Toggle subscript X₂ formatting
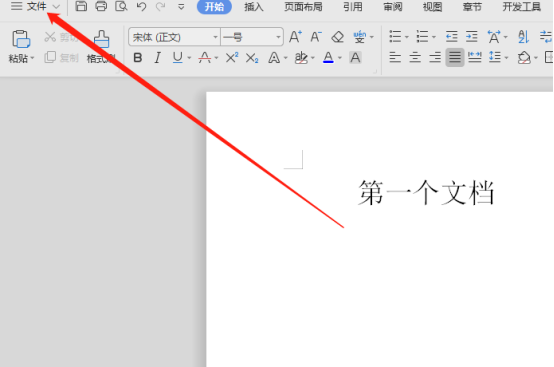554x367 pixels. tap(252, 58)
